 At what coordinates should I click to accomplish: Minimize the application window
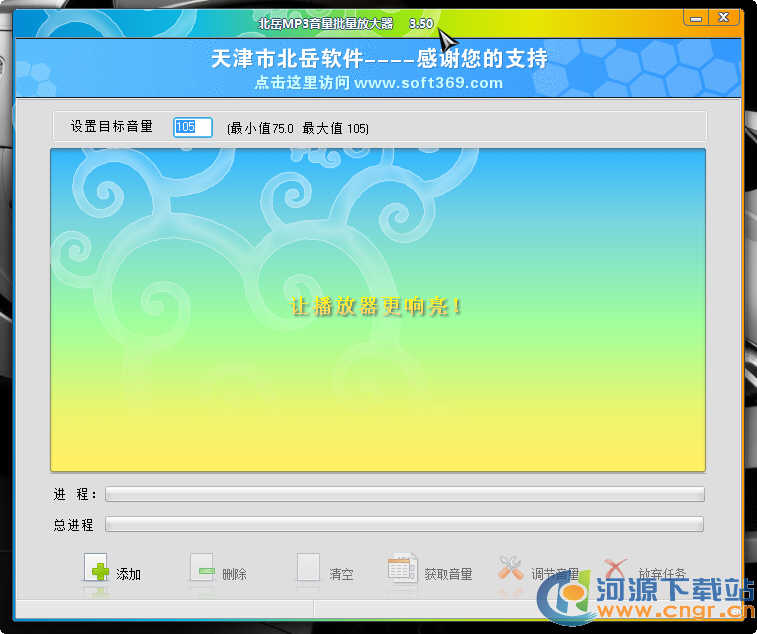(696, 18)
